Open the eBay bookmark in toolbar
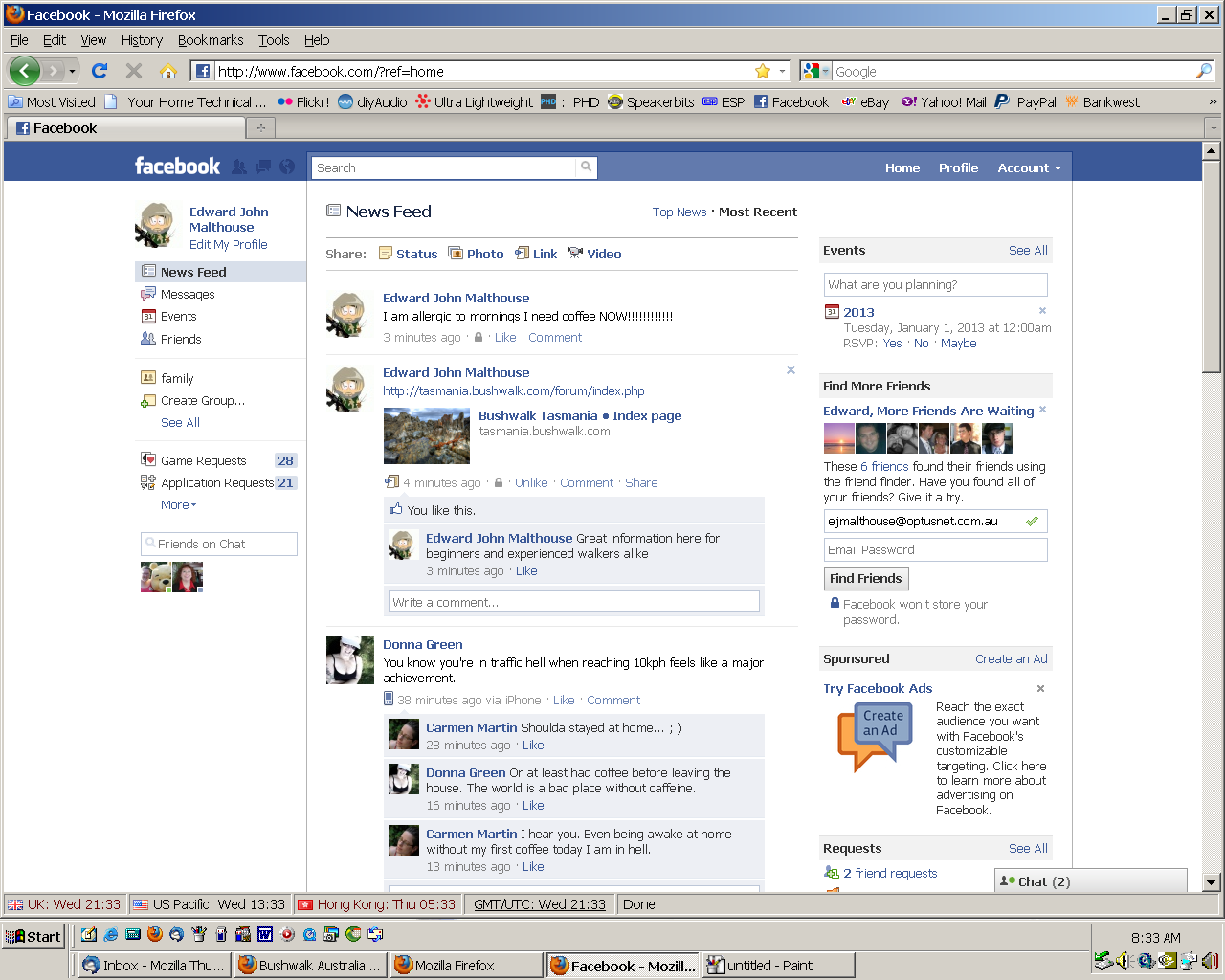 [865, 101]
